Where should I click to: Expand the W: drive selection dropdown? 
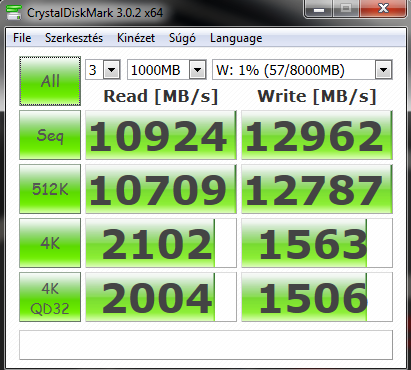click(x=383, y=70)
